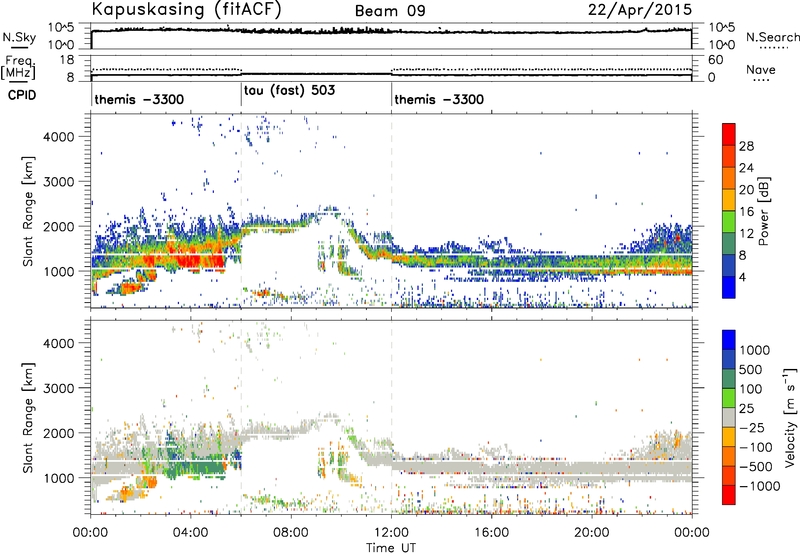
Task: Click the power panel 'Slant Range [km]' label
Action: point(28,211)
